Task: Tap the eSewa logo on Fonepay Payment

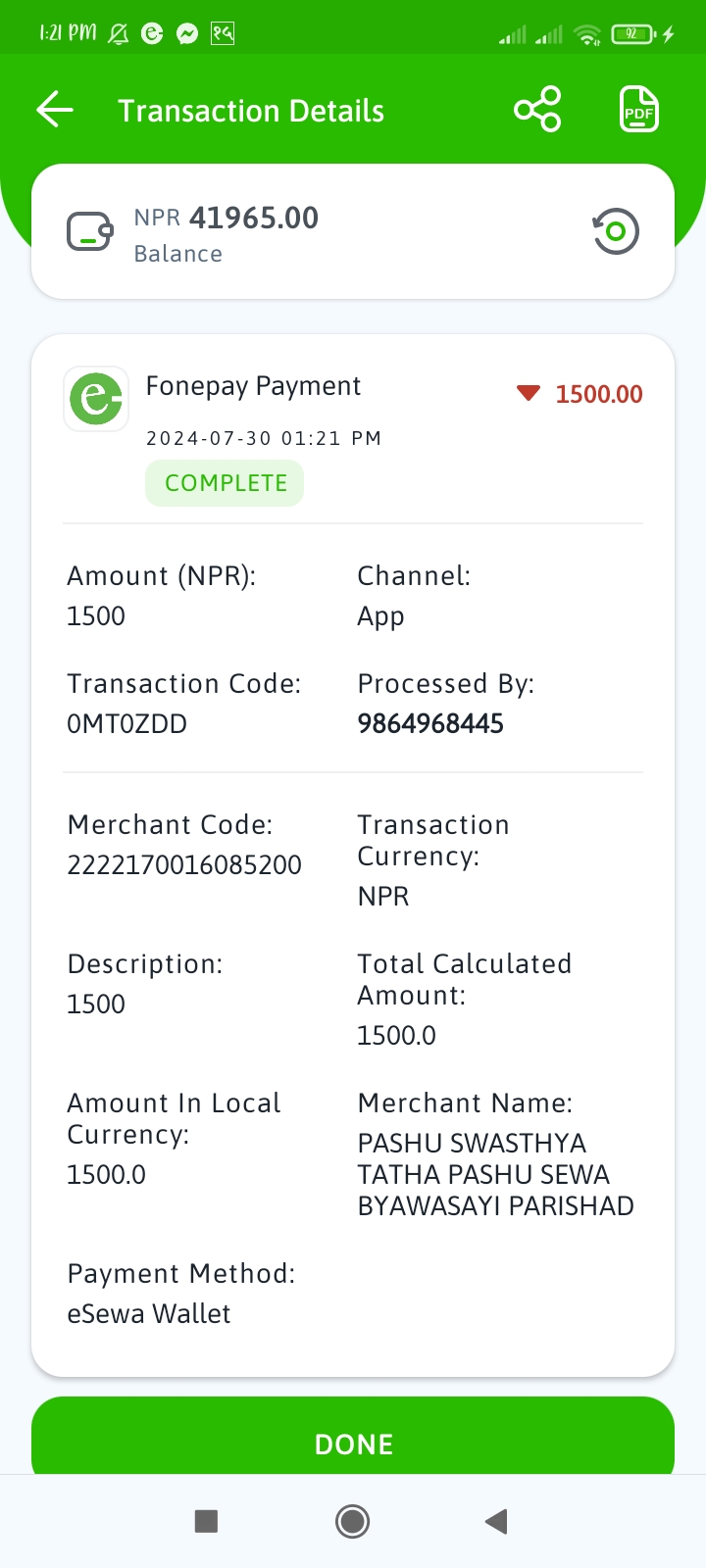Action: 96,399
